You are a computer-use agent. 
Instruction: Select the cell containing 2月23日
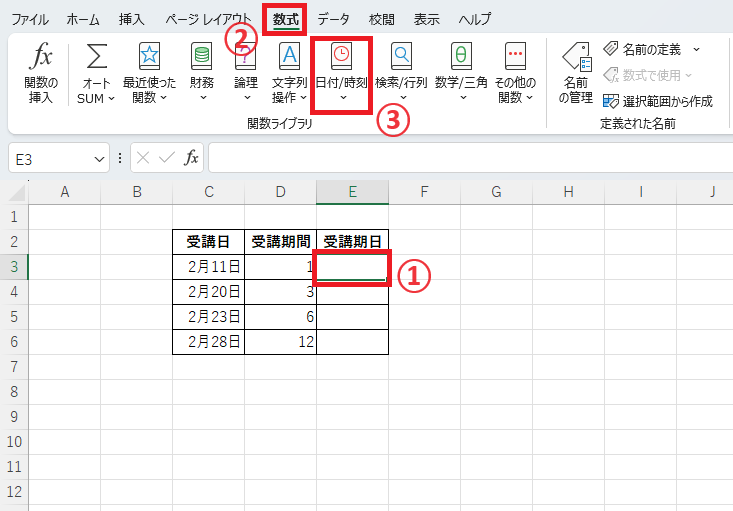[208, 317]
